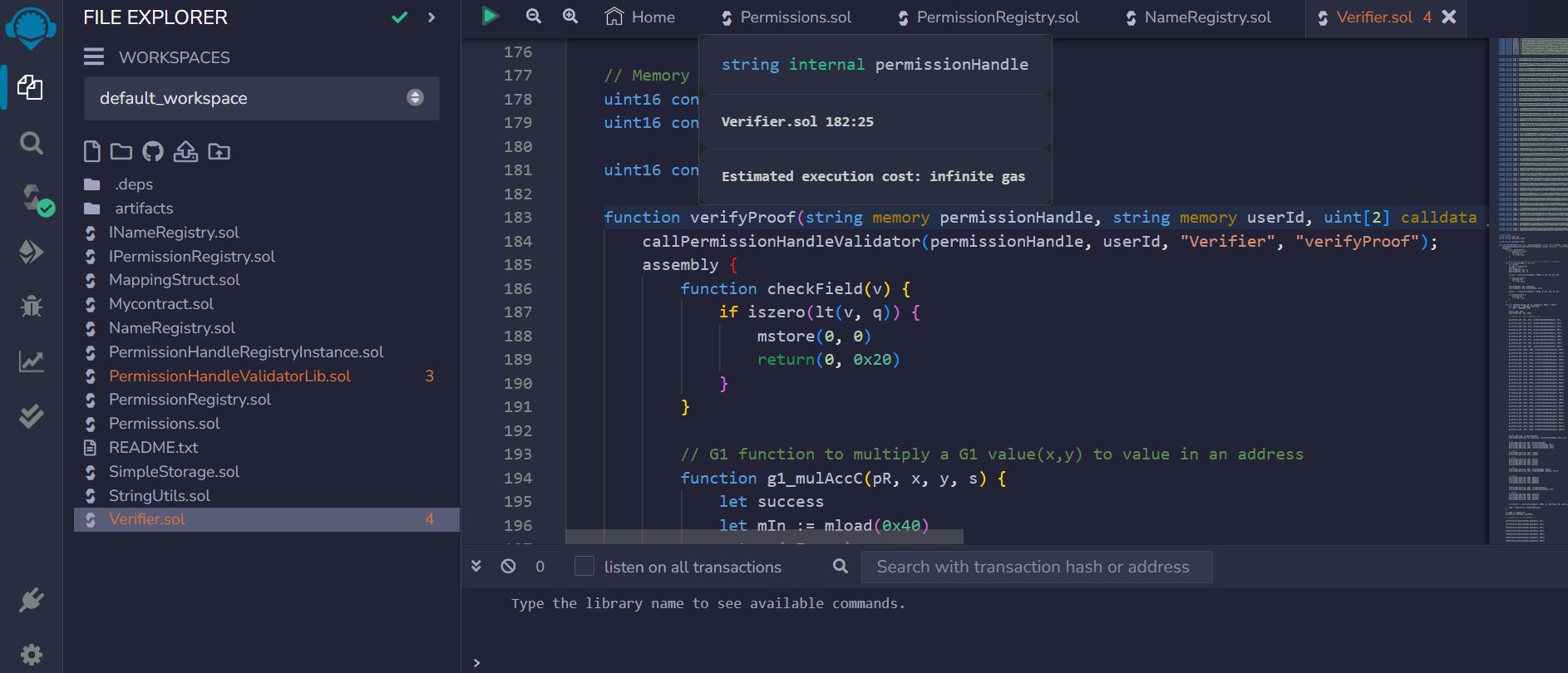Screen dimensions: 1568x673
Task: Switch to Permissions.sol tab
Action: click(786, 17)
